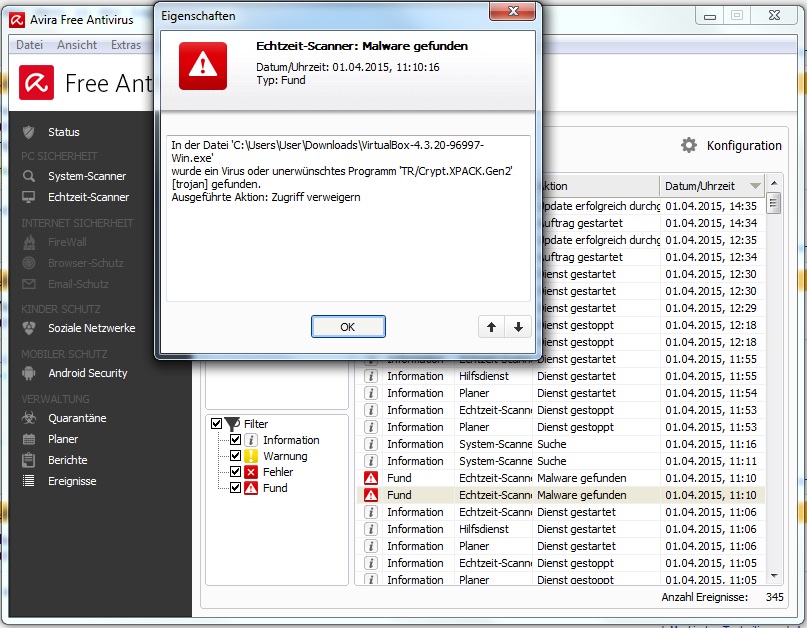
Task: Click OK in the Eigenschaften dialog
Action: pyautogui.click(x=348, y=327)
